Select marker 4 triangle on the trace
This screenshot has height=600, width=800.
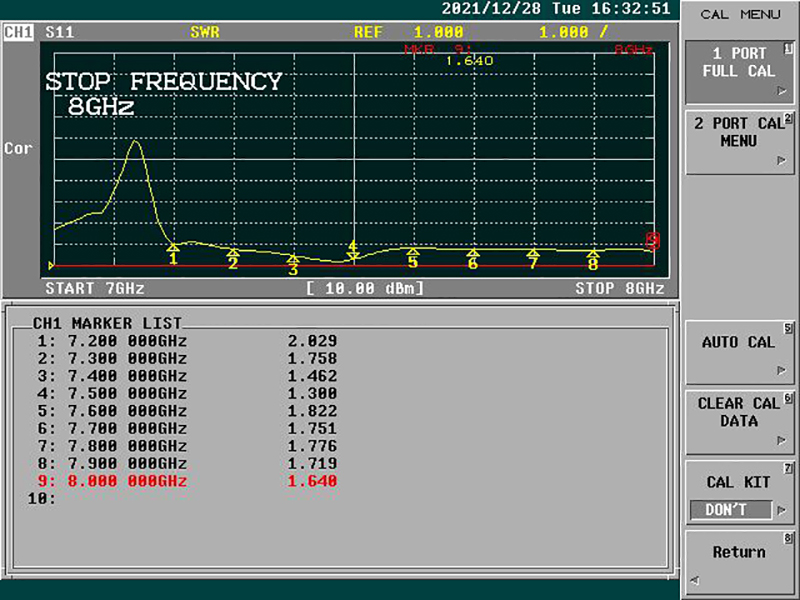point(353,255)
